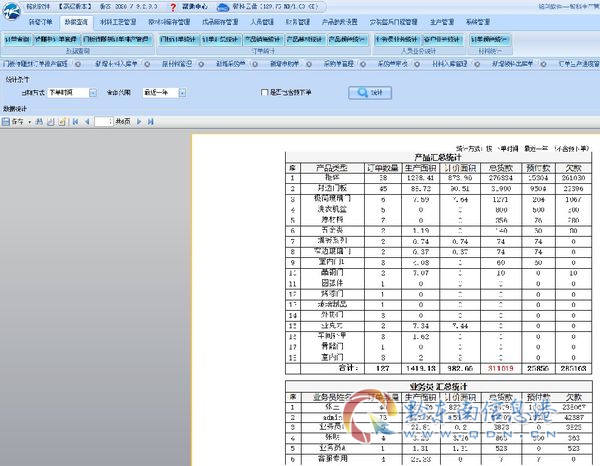This screenshot has width=600, height=466.
Task: Click the button in 材料统计 group
Action: [490, 39]
